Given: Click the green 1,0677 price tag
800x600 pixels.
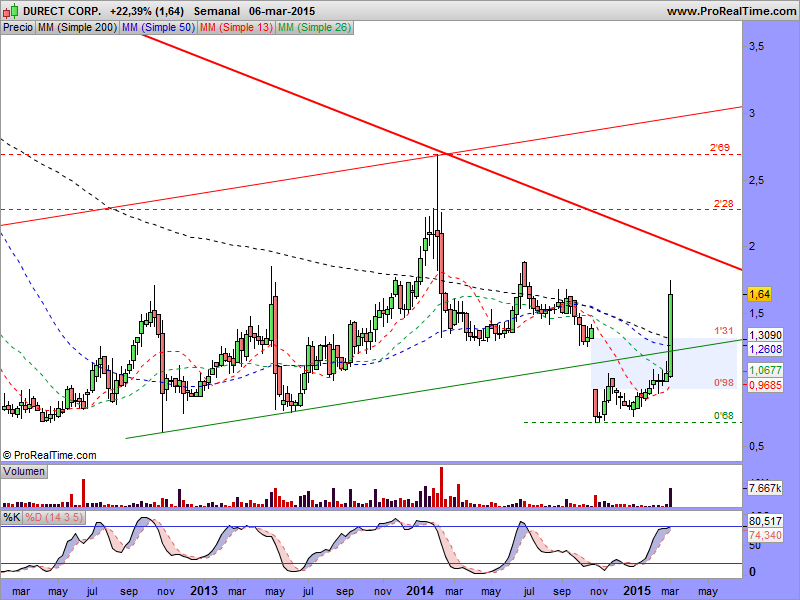Looking at the screenshot, I should (x=765, y=370).
